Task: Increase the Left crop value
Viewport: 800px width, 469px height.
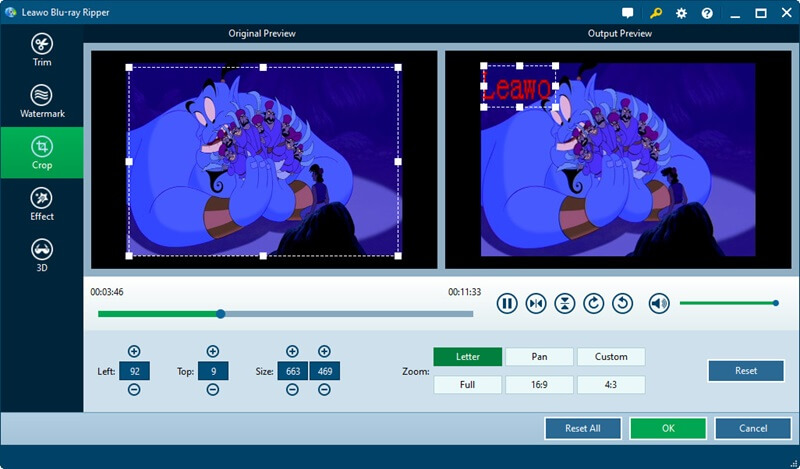Action: click(x=134, y=351)
